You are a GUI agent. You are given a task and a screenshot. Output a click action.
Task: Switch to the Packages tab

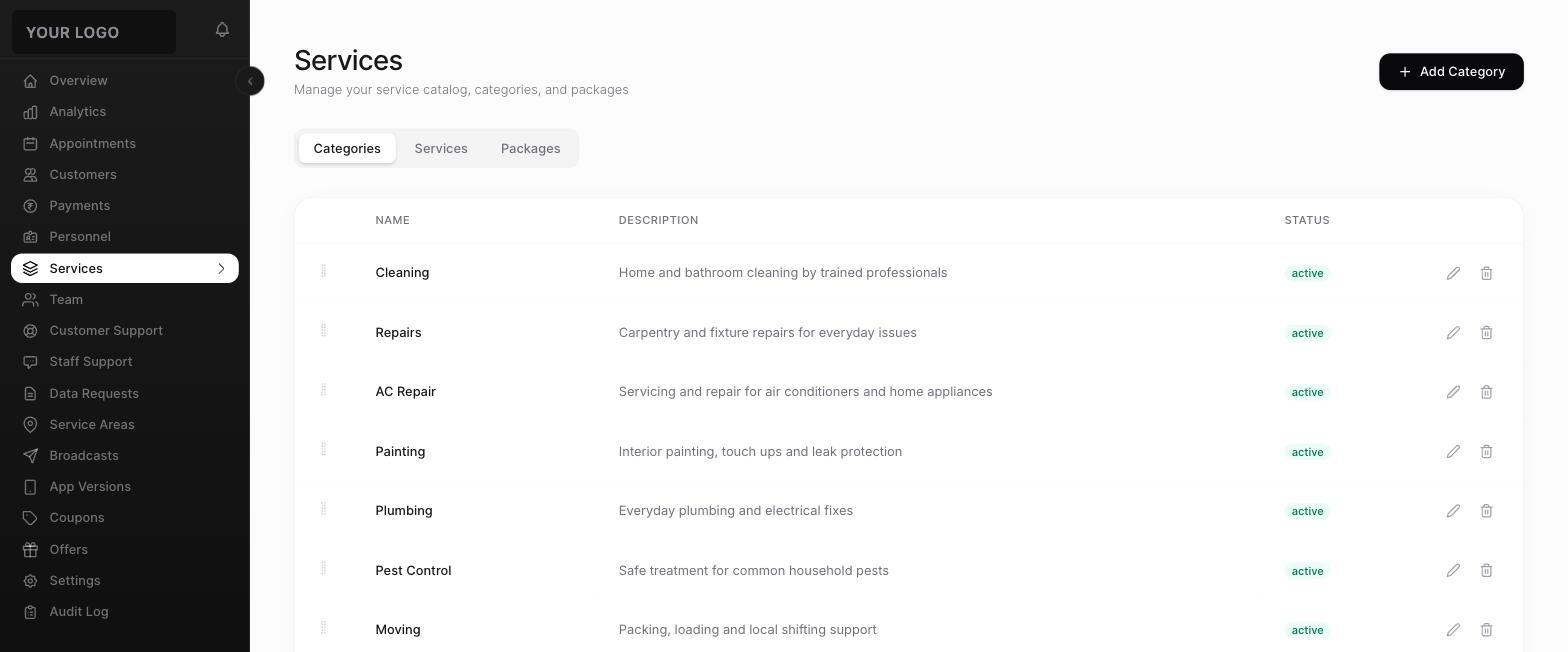coord(530,148)
